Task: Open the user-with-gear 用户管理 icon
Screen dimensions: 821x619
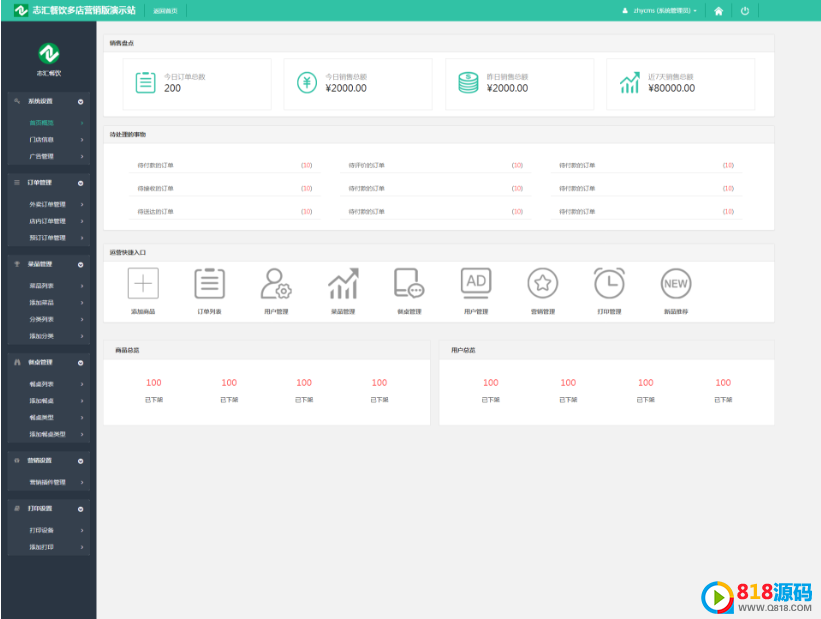Action: point(276,284)
